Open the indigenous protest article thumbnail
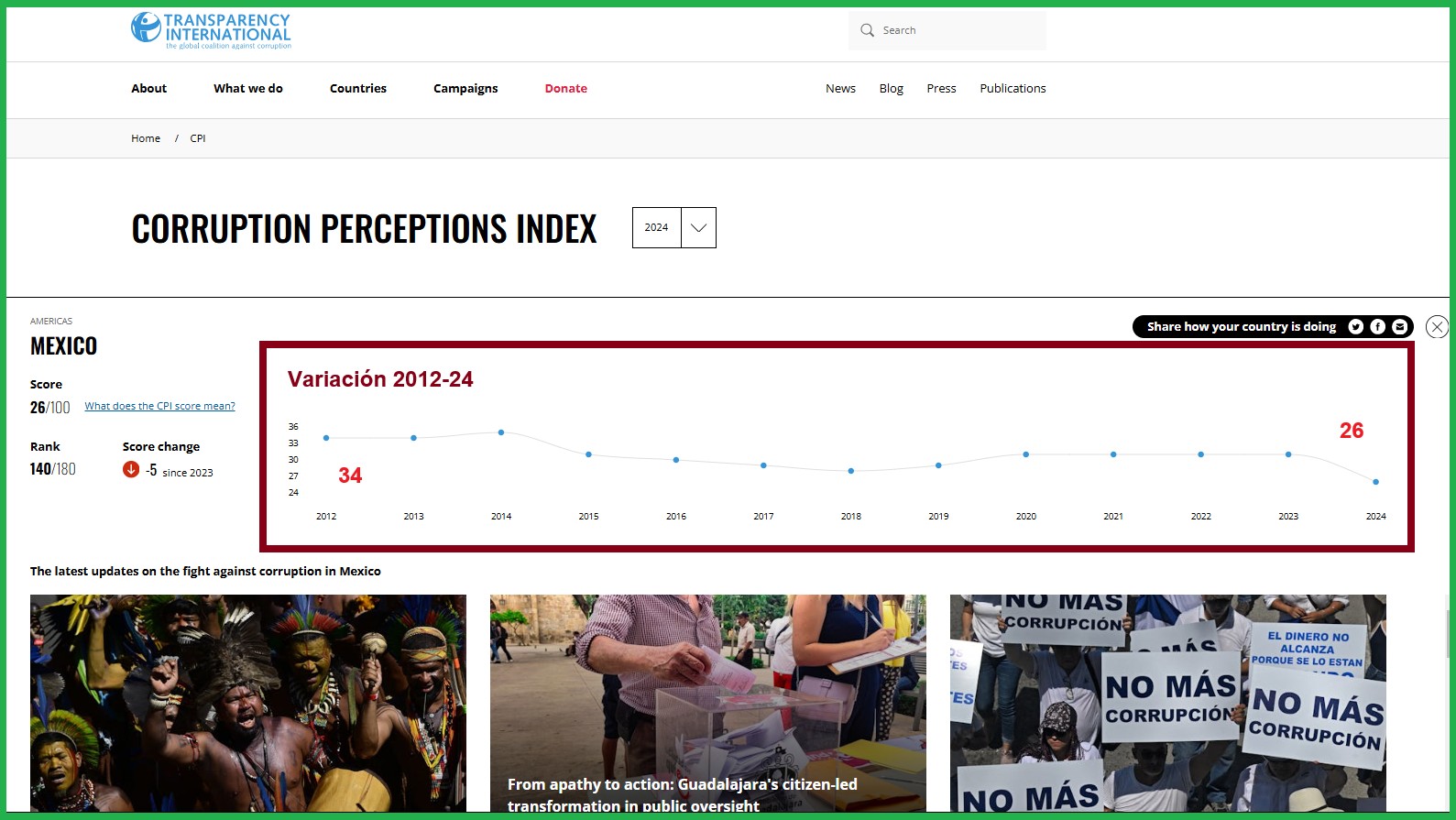The height and width of the screenshot is (820, 1456). pyautogui.click(x=248, y=703)
